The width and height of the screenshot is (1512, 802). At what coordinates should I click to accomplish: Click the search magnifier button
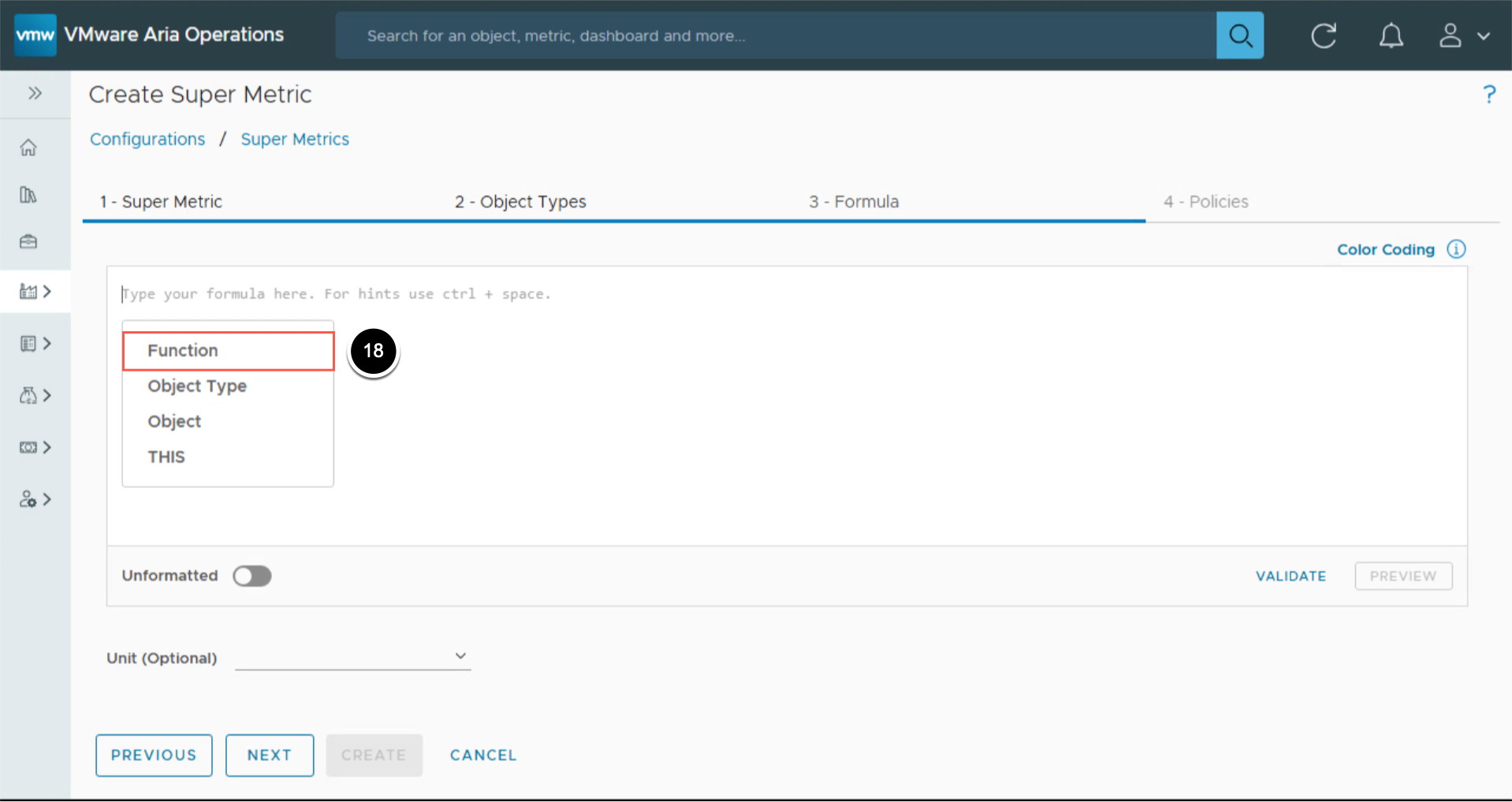click(x=1239, y=35)
